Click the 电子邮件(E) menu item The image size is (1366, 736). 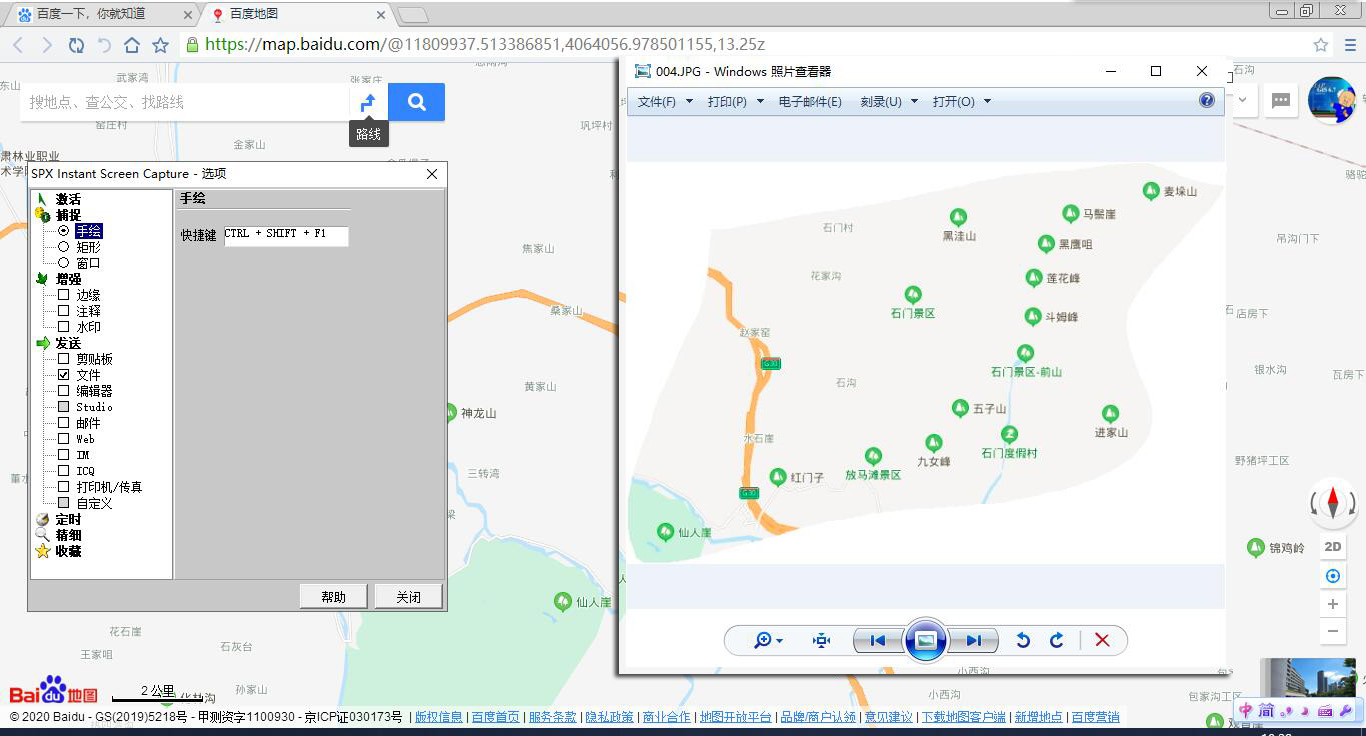tap(810, 102)
